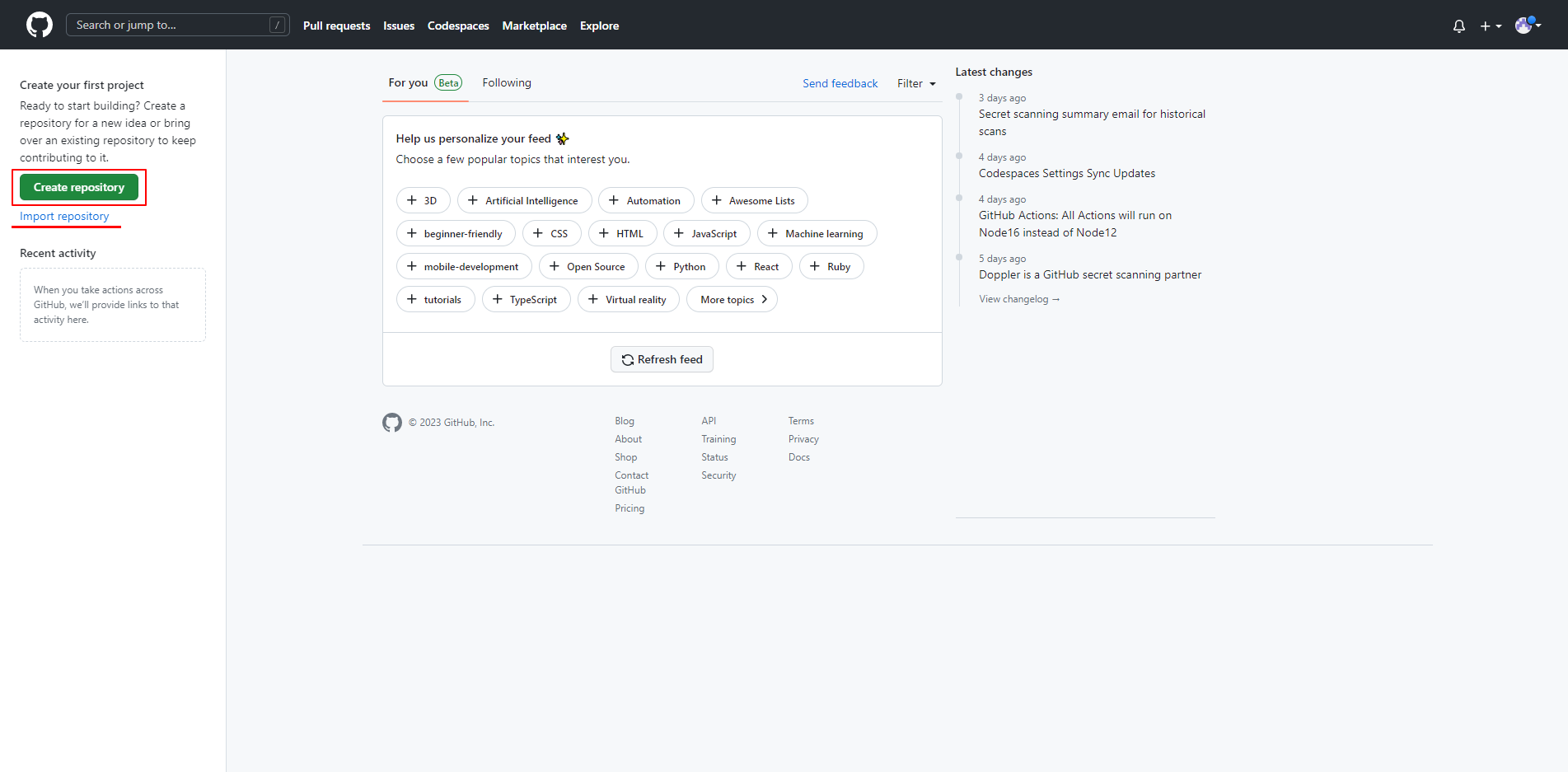Expand the plus create-new menu
This screenshot has width=1568, height=772.
pyautogui.click(x=1491, y=26)
